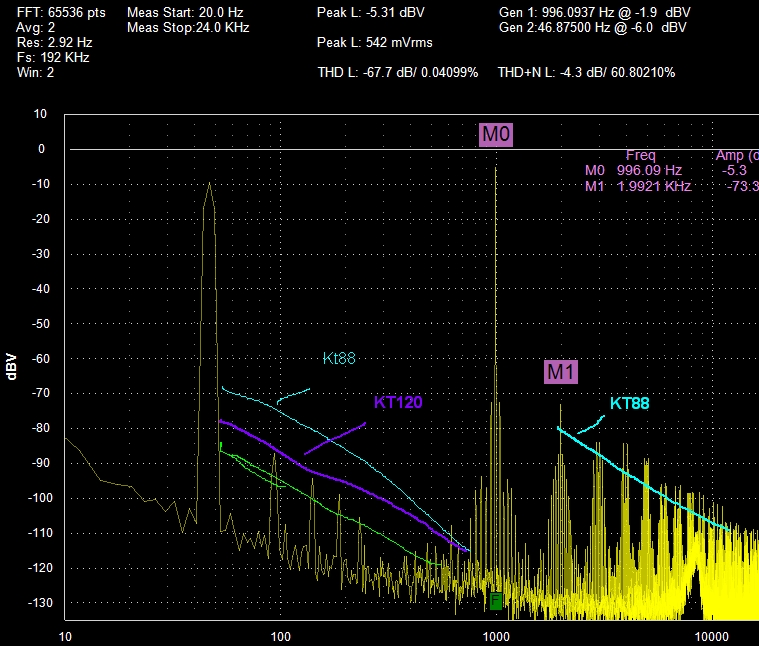This screenshot has width=759, height=646.
Task: Click Gen 1: 996.0937 Hz readout
Action: (x=594, y=13)
